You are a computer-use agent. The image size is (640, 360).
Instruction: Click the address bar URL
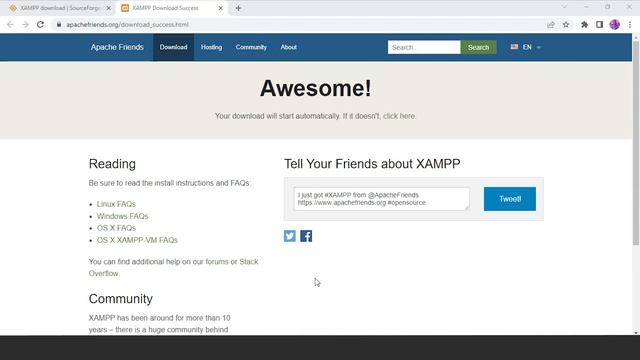pyautogui.click(x=127, y=24)
